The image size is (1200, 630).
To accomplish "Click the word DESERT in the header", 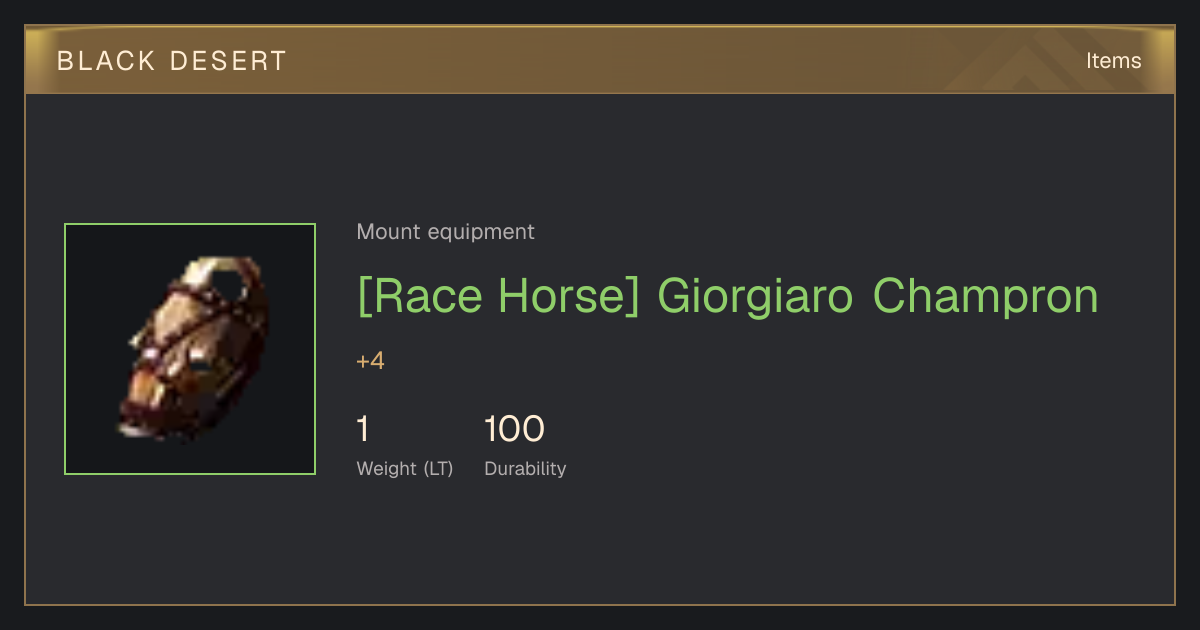I will coord(229,61).
